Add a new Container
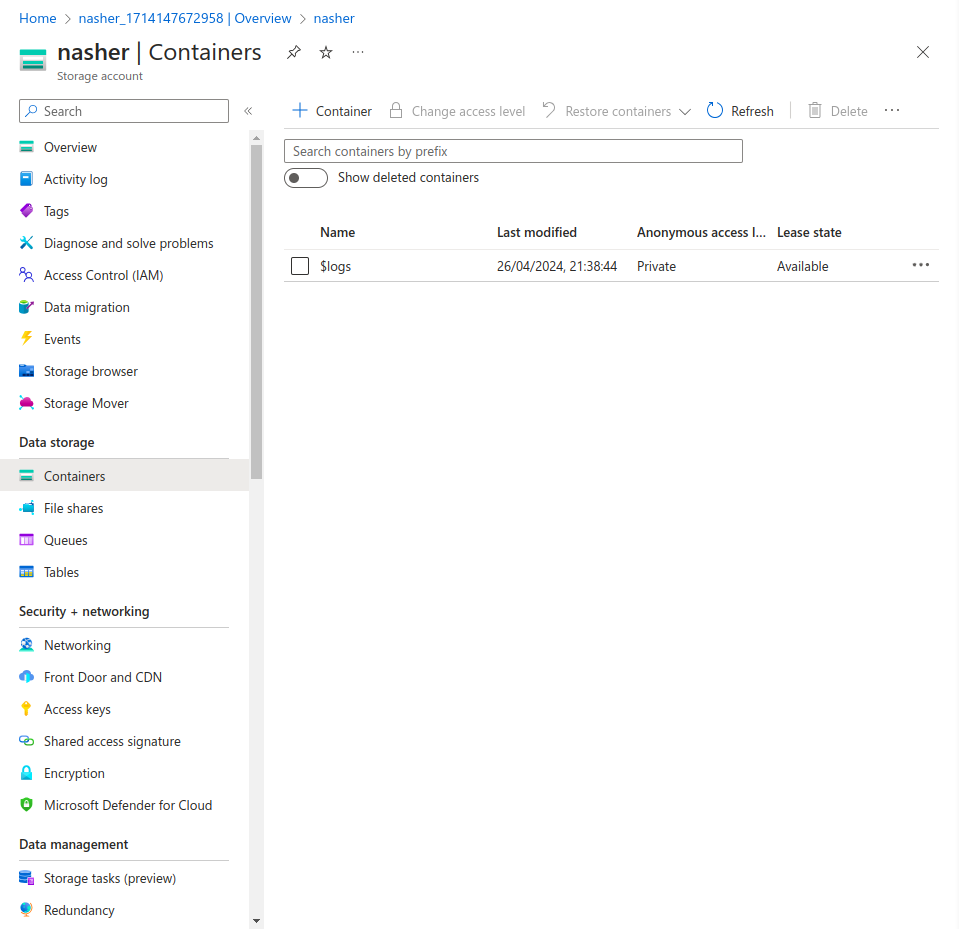Screen dimensions: 959x929 [332, 111]
